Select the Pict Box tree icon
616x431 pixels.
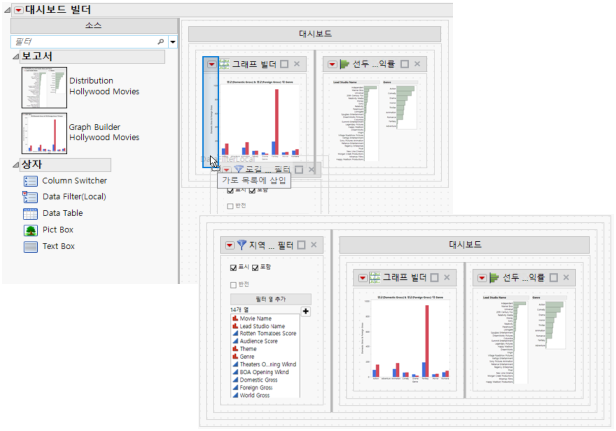31,230
